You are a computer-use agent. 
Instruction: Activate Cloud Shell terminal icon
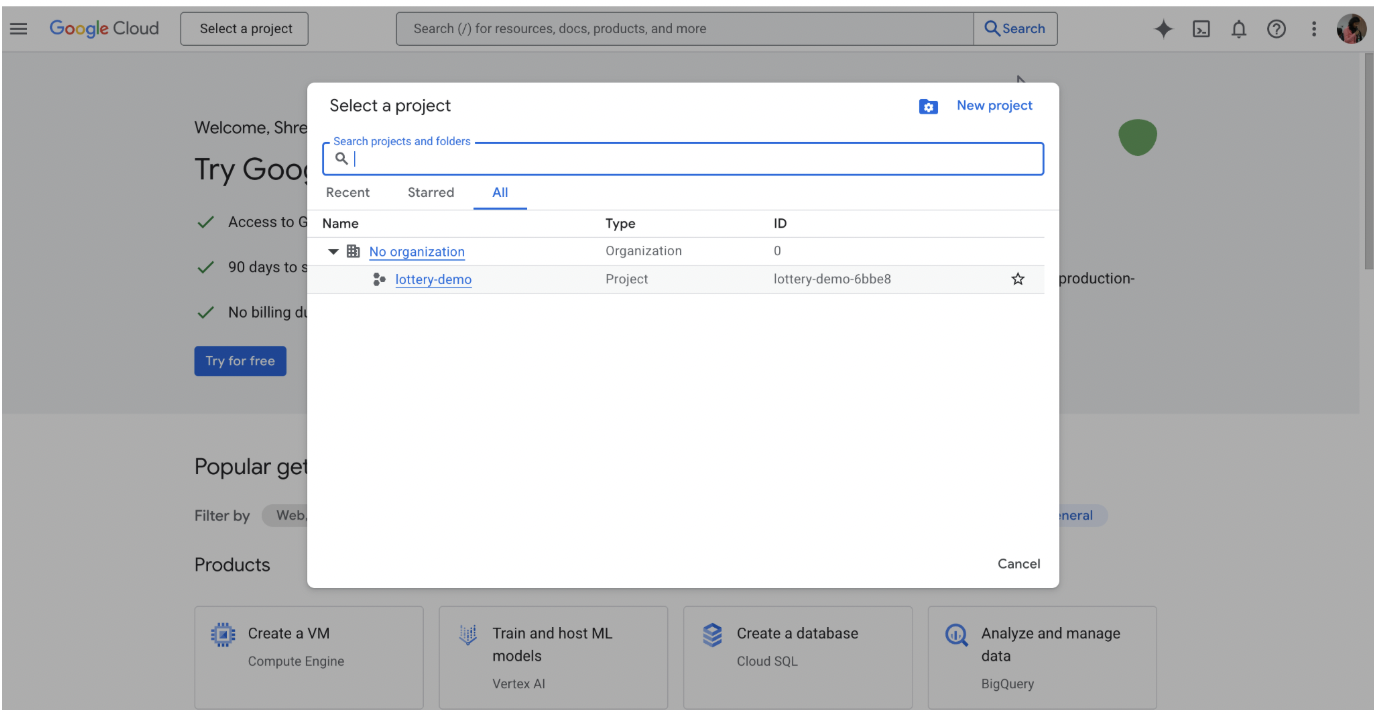click(1201, 29)
